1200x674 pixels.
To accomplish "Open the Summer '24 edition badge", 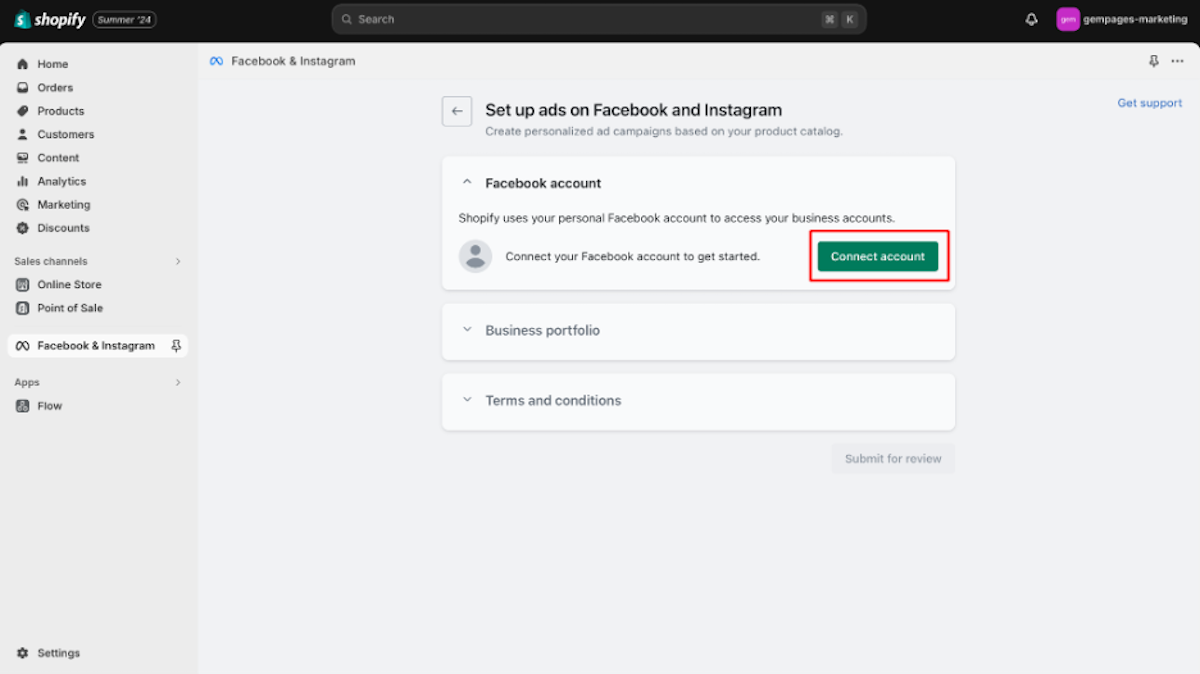I will click(x=124, y=19).
